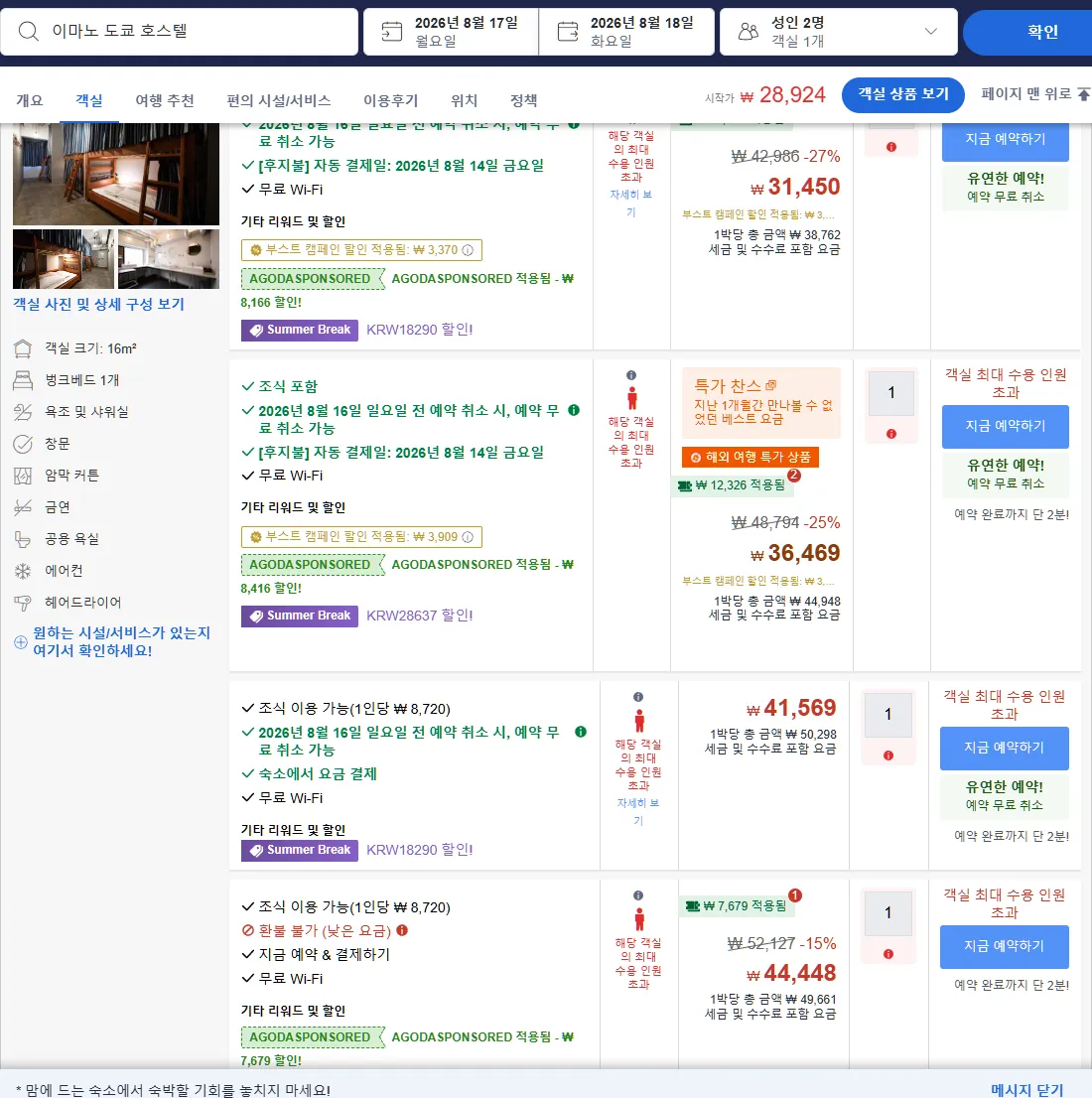The image size is (1092, 1098).
Task: Click the plus icon beside amenities check link
Action: coord(21,642)
